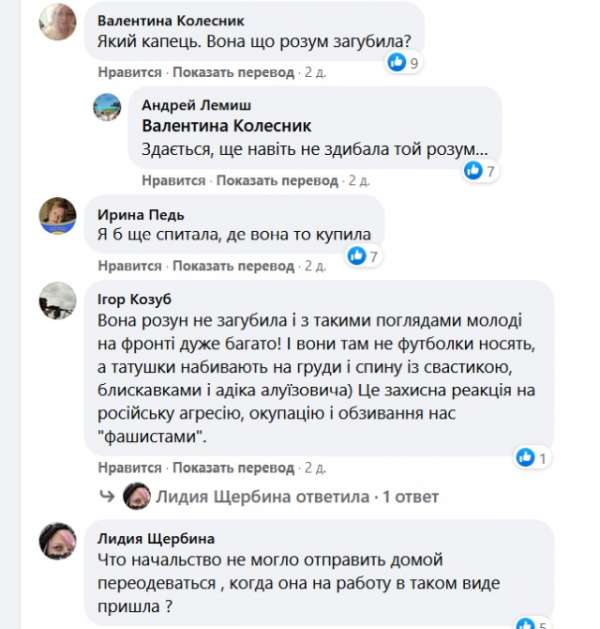Open Ирина Педь's avatar

coord(57,214)
